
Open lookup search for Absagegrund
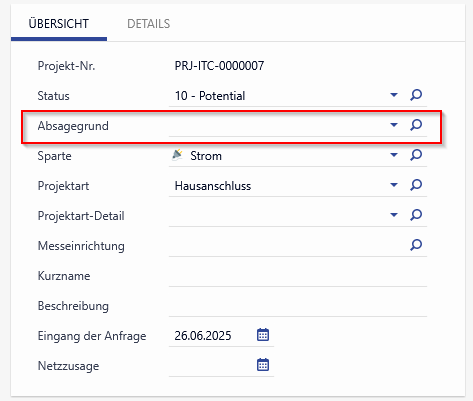point(416,125)
